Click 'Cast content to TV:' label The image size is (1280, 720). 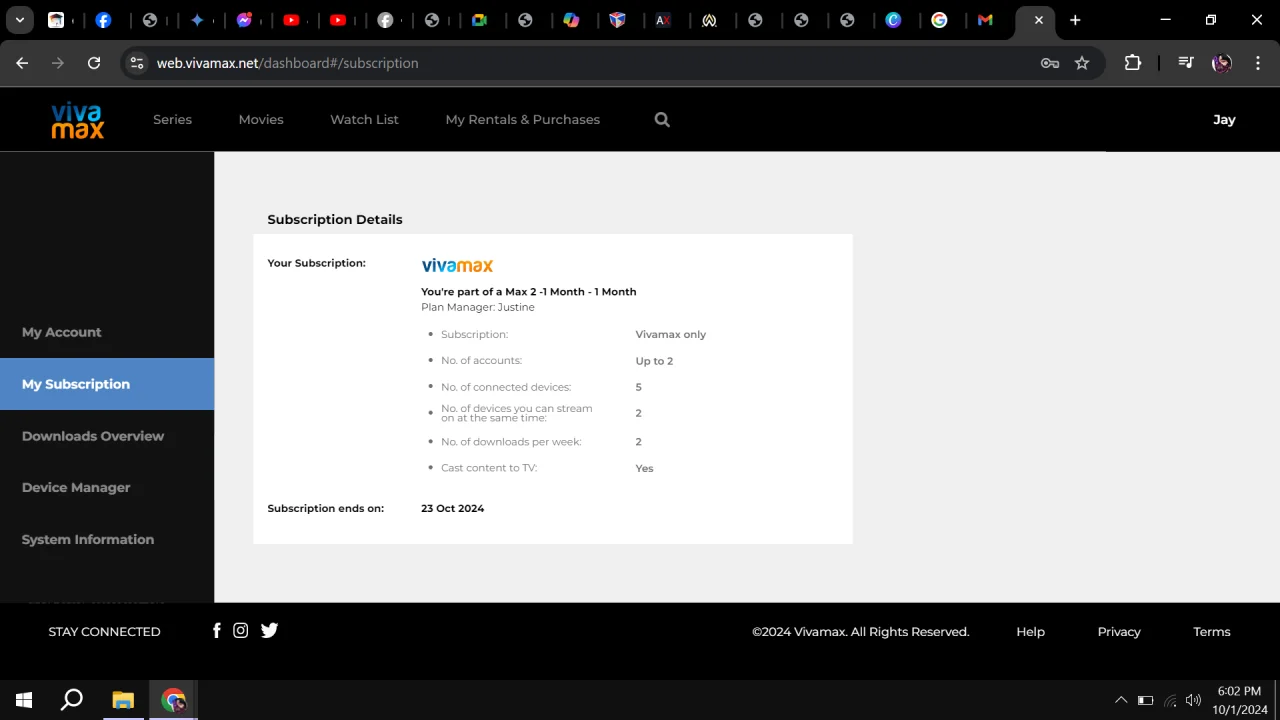(489, 468)
